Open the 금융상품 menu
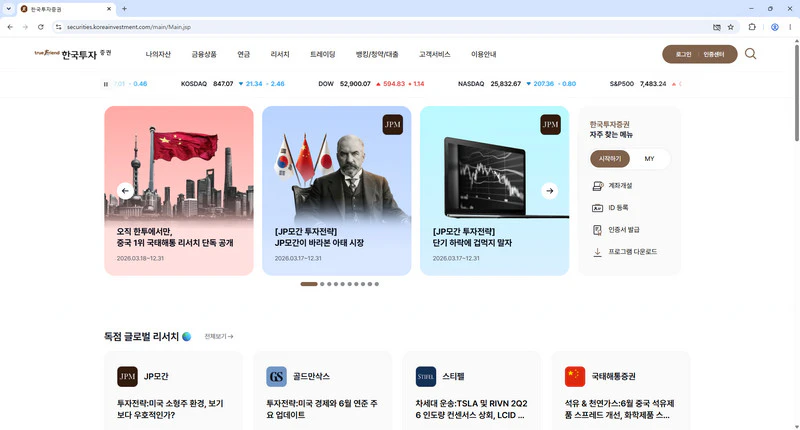 coord(204,54)
